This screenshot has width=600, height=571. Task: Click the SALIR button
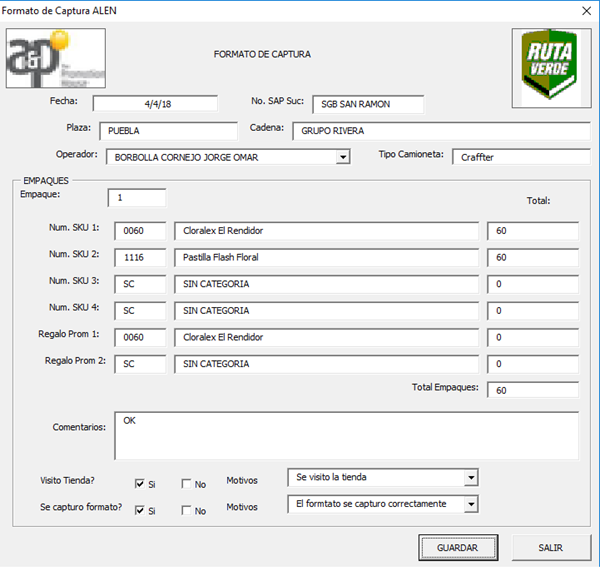coord(550,548)
